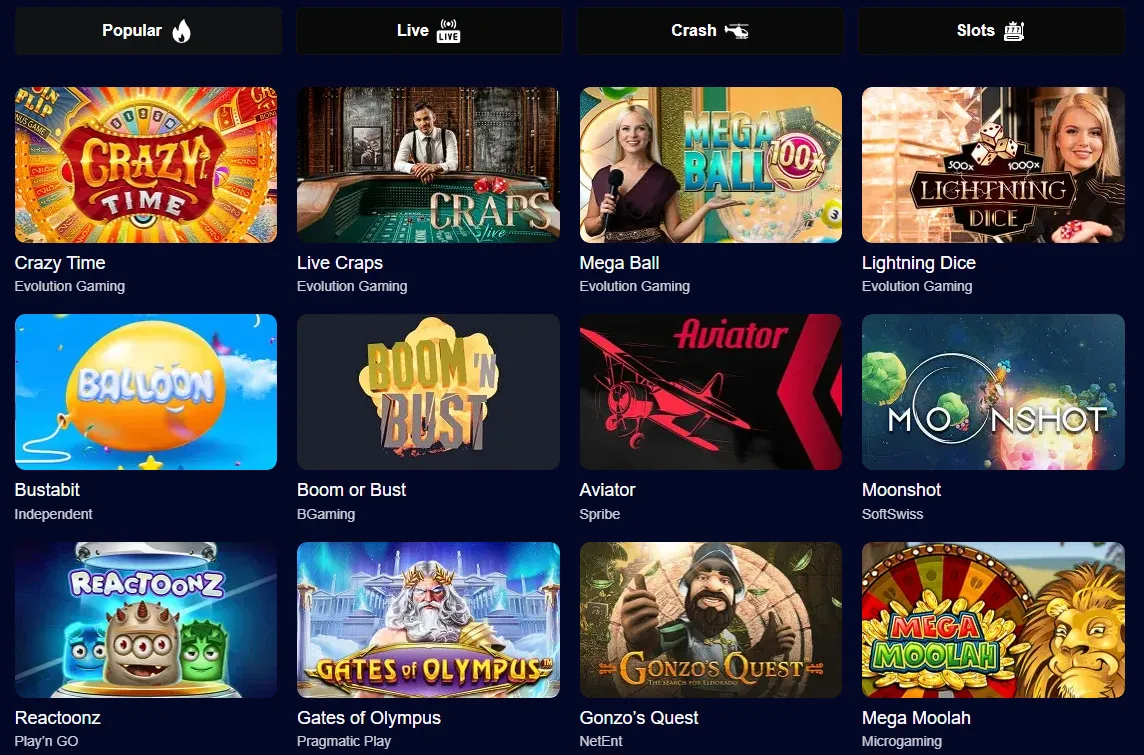Open the Aviator red plane thumbnail
Image resolution: width=1144 pixels, height=755 pixels.
[x=711, y=392]
